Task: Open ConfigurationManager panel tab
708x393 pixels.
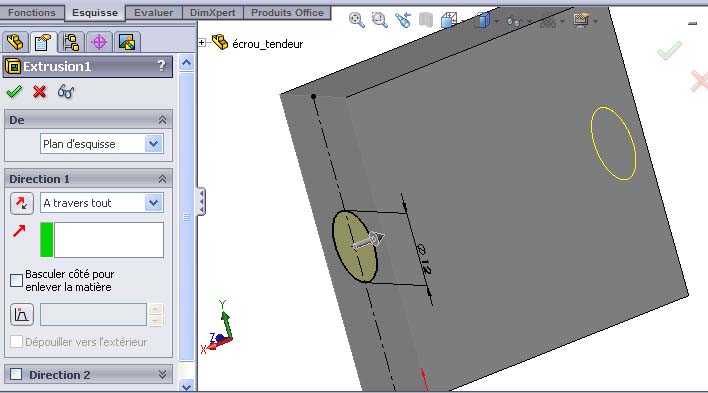Action: pos(71,42)
